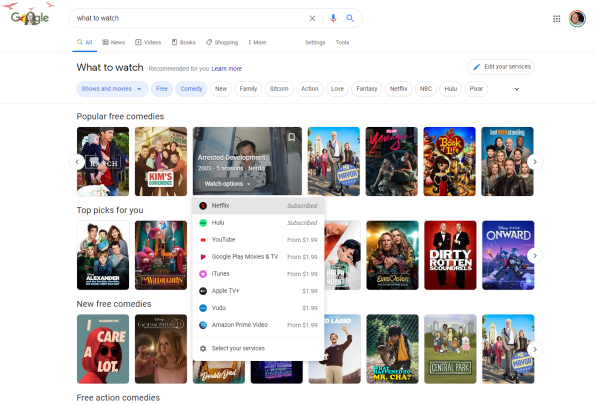Choose Select your services option
596x404 pixels.
tap(258, 349)
